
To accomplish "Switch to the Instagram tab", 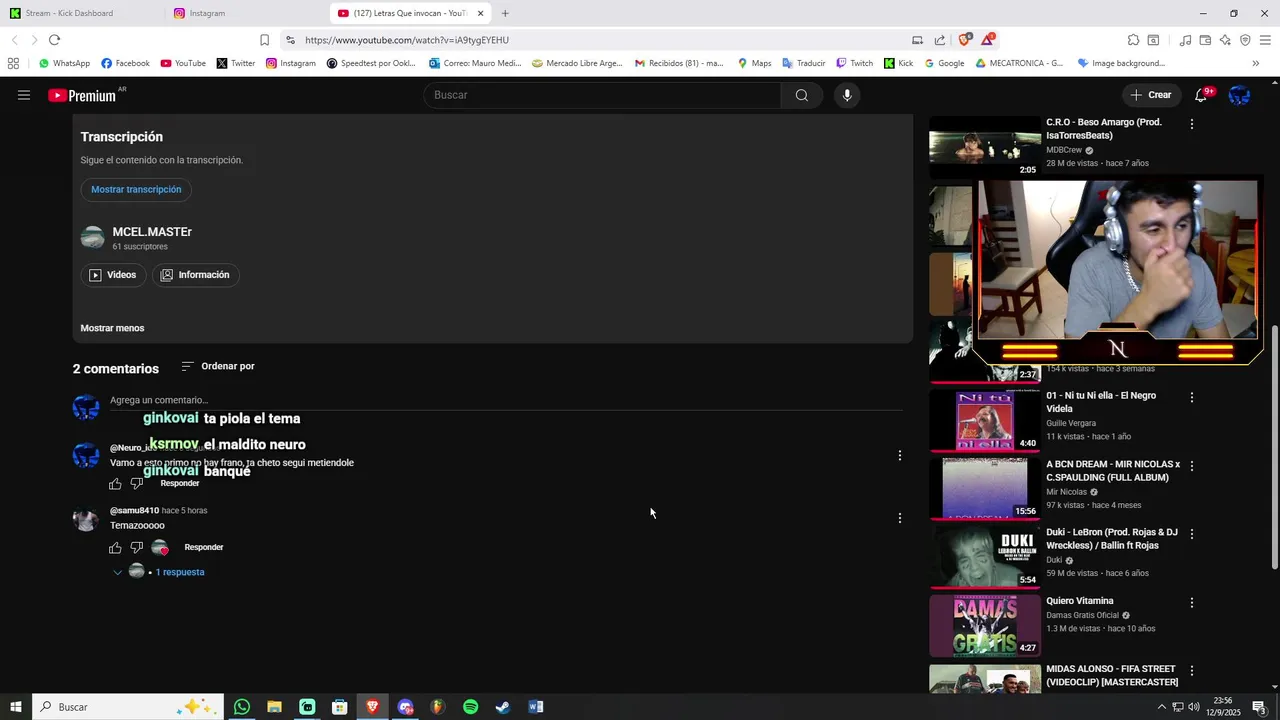I will (244, 13).
